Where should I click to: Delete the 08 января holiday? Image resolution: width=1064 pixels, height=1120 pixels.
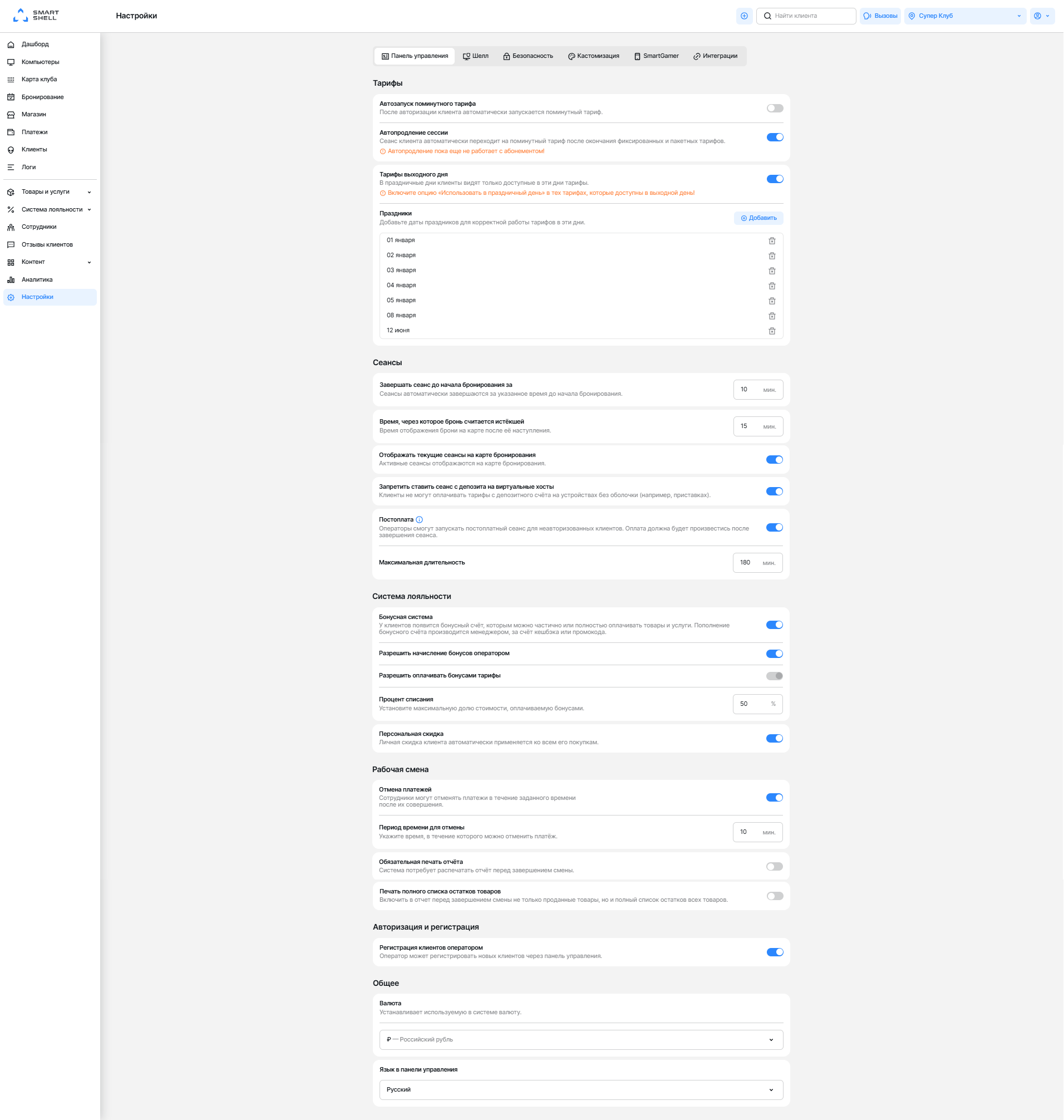[x=772, y=316]
